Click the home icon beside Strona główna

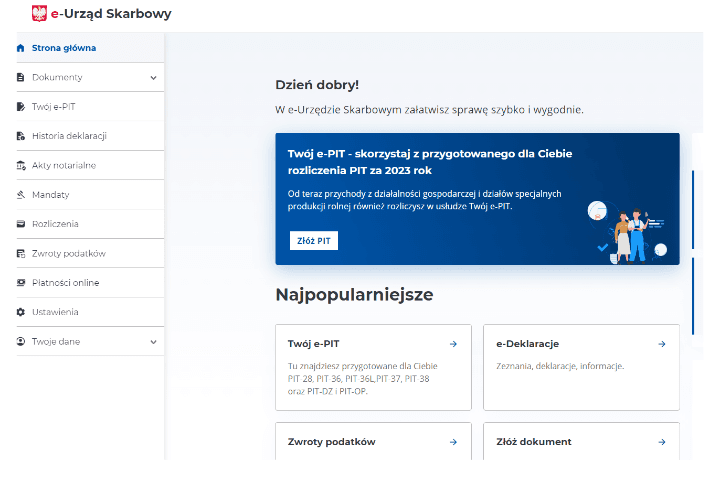20,48
